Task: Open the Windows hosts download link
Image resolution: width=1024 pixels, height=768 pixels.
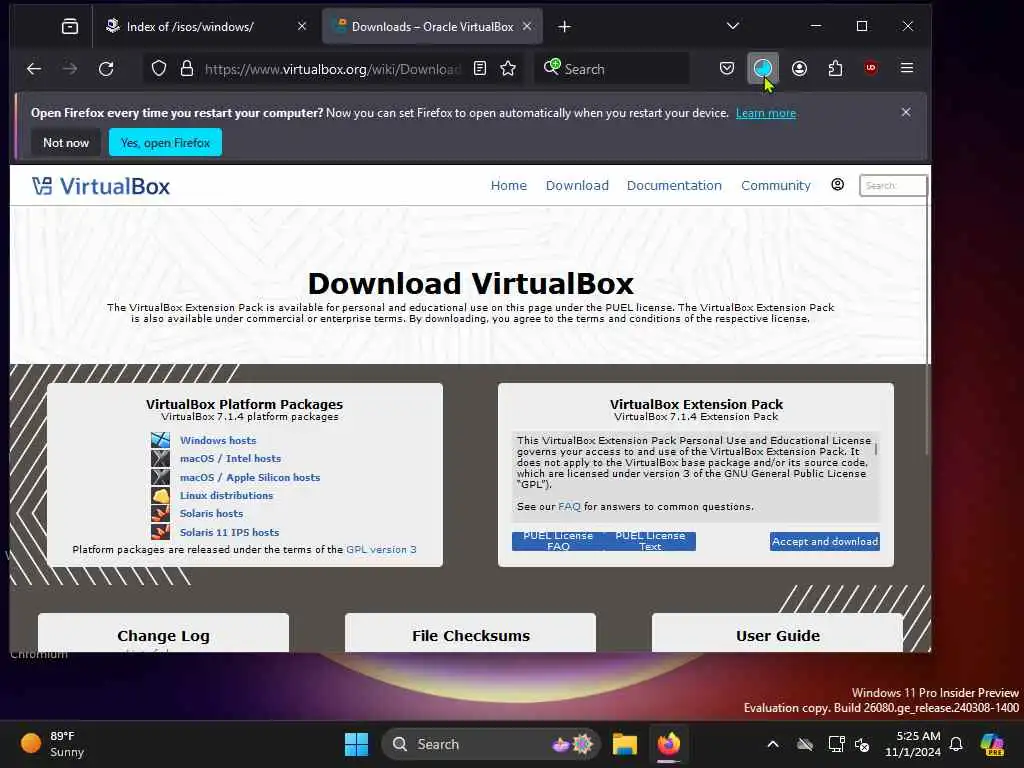Action: (x=218, y=440)
